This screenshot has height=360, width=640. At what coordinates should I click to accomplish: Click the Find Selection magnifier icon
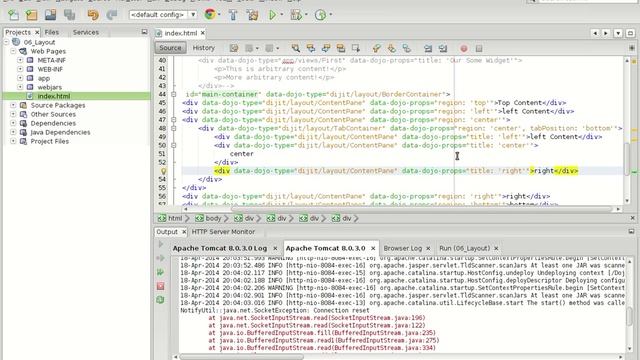(296, 48)
